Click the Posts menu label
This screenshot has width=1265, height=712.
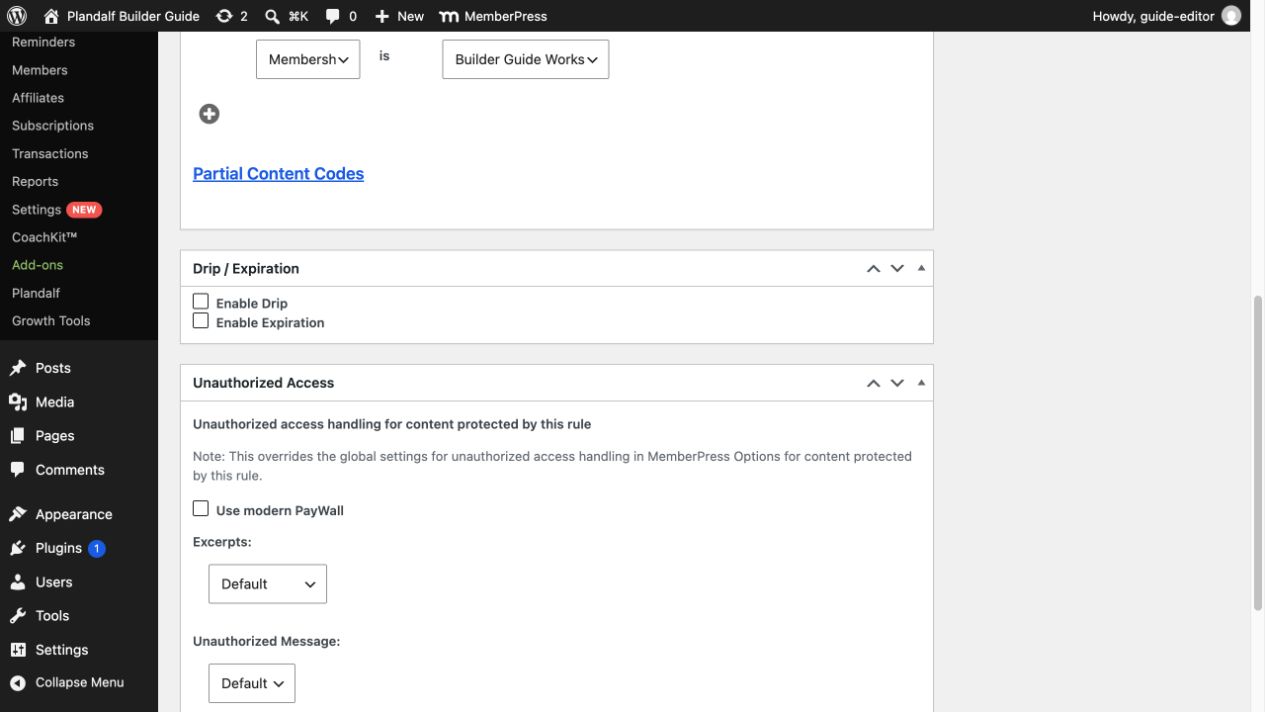tap(53, 368)
